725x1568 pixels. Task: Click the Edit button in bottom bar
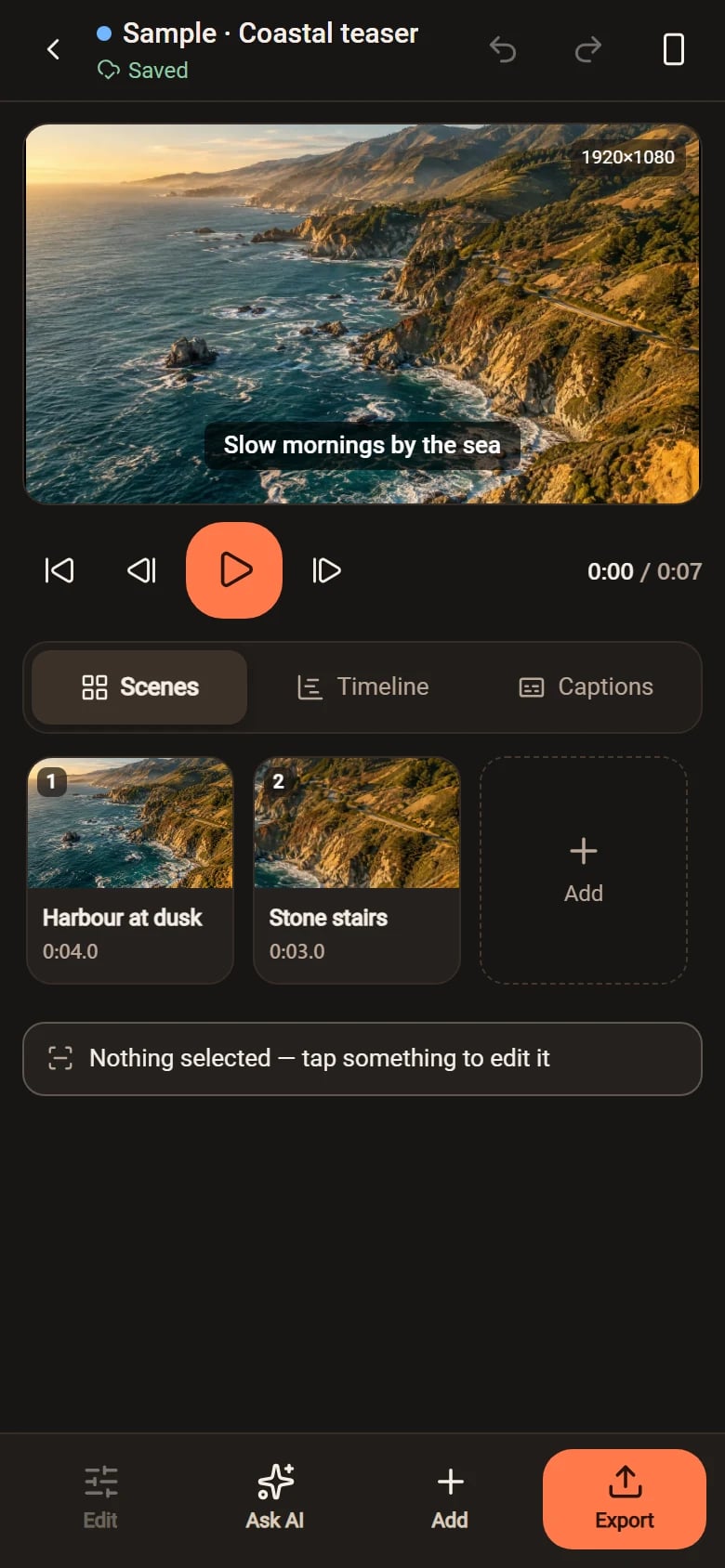click(x=100, y=1498)
